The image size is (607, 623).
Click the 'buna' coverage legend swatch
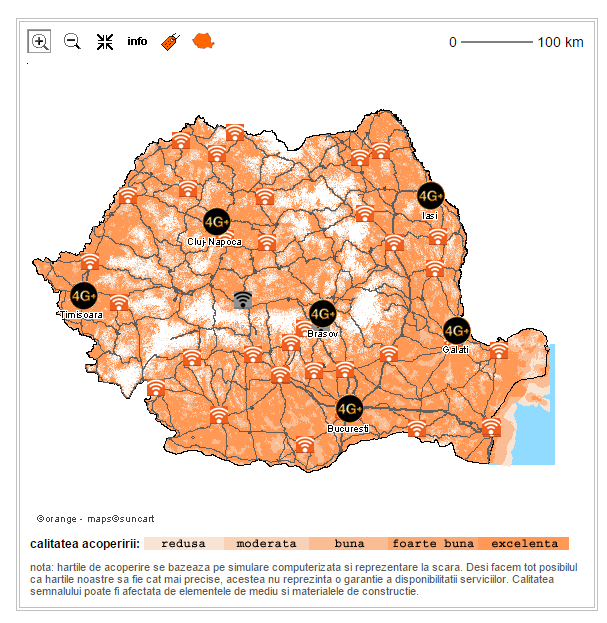(349, 544)
